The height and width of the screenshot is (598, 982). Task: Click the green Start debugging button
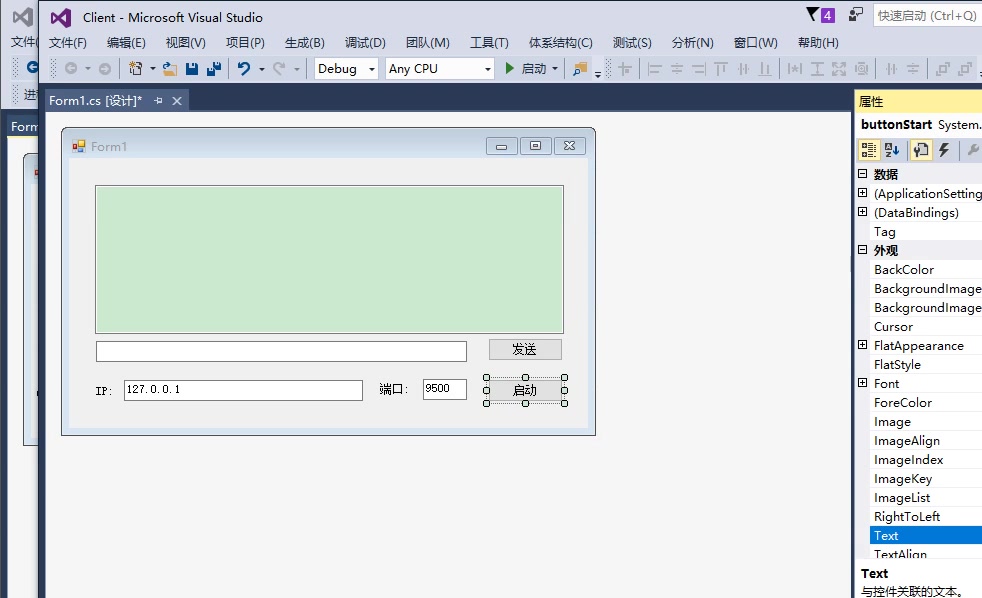click(x=509, y=68)
